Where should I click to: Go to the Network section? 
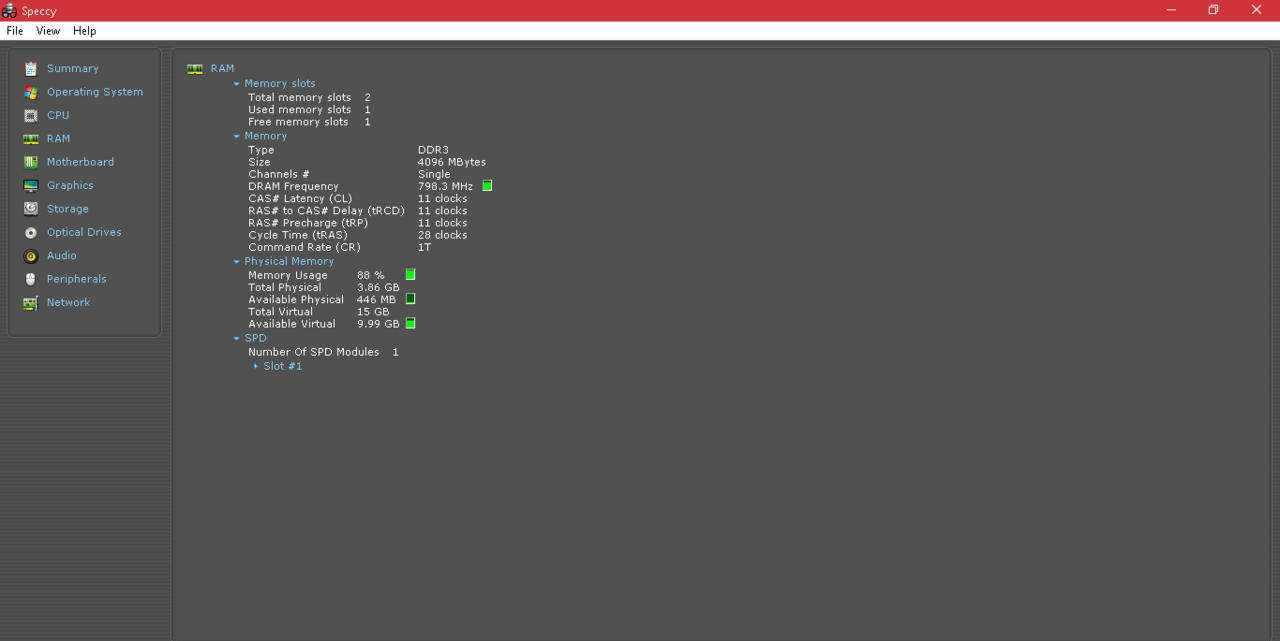68,302
